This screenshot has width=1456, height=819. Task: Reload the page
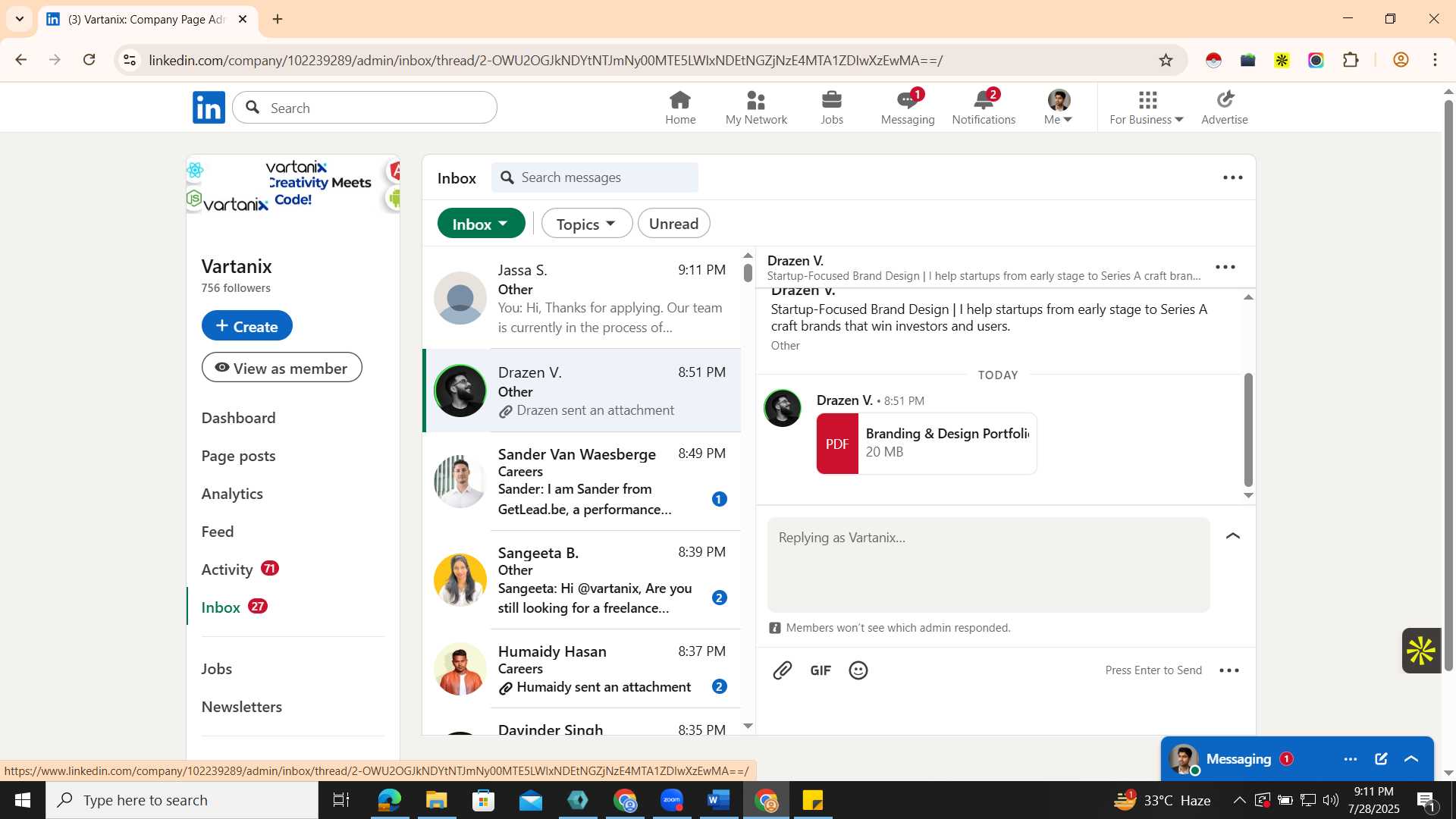pos(89,60)
